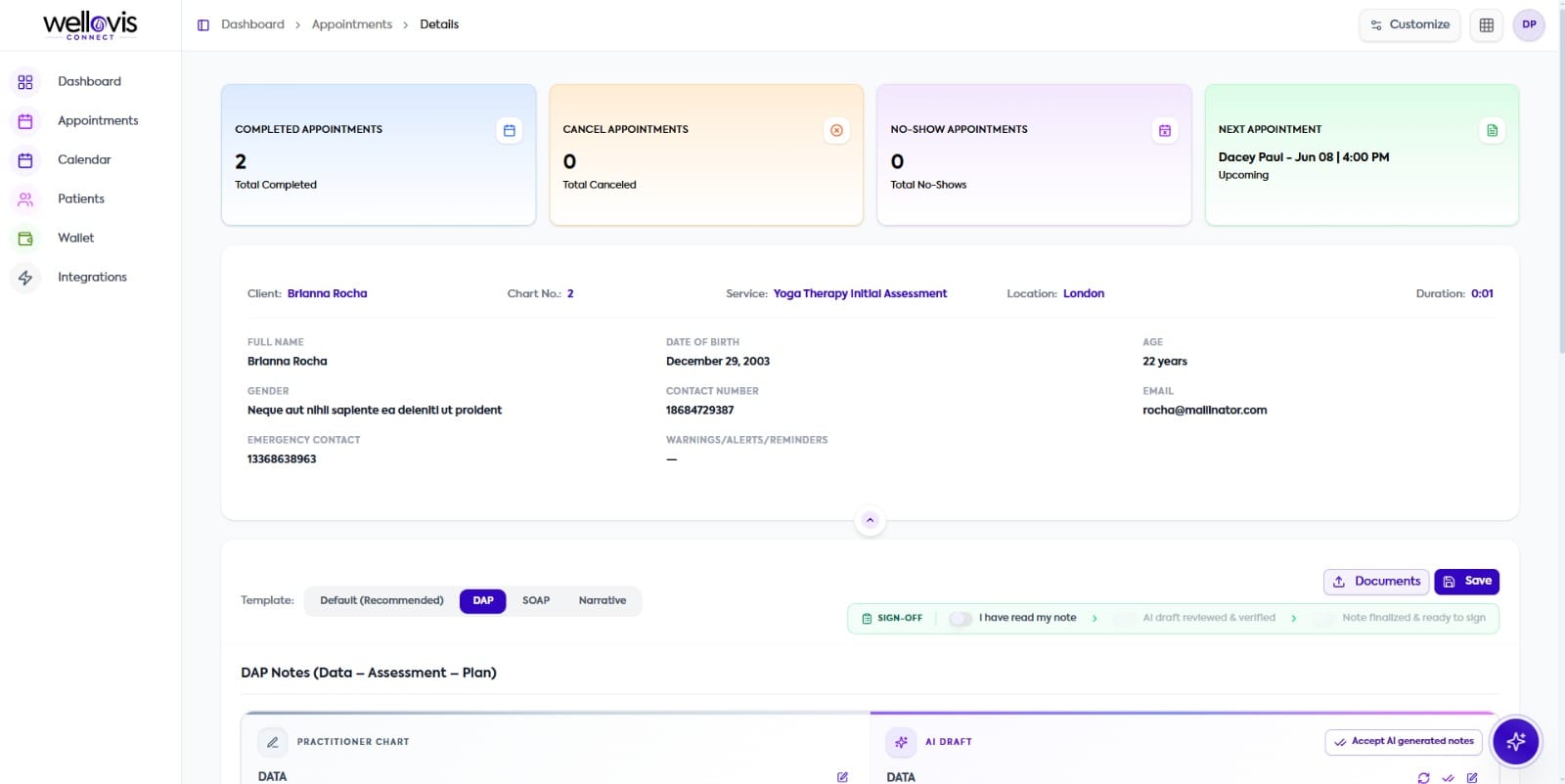Toggle the 'I have read my note' switch
Screen dimensions: 1565x784
(961, 619)
